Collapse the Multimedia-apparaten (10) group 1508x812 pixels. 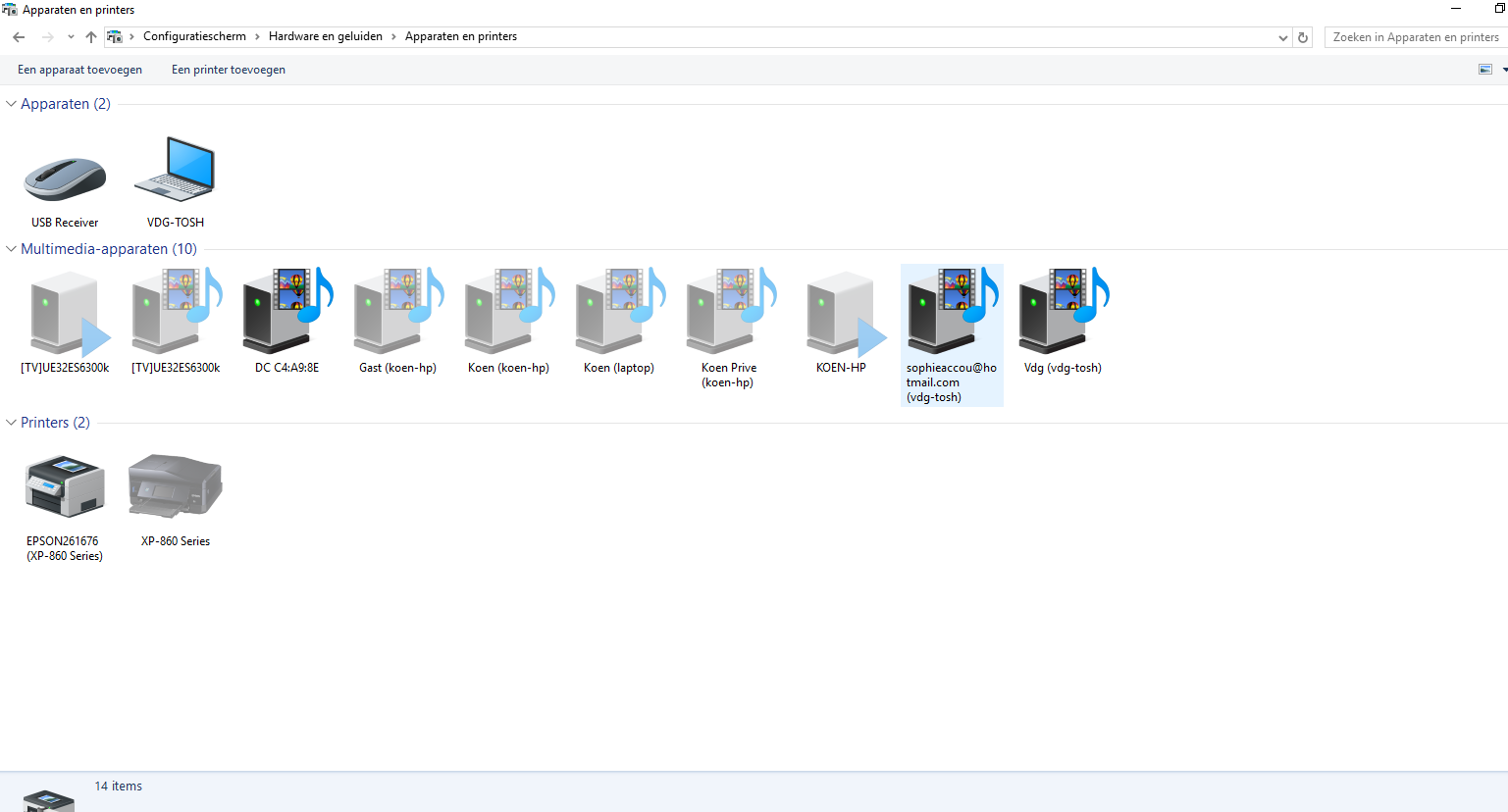coord(12,249)
